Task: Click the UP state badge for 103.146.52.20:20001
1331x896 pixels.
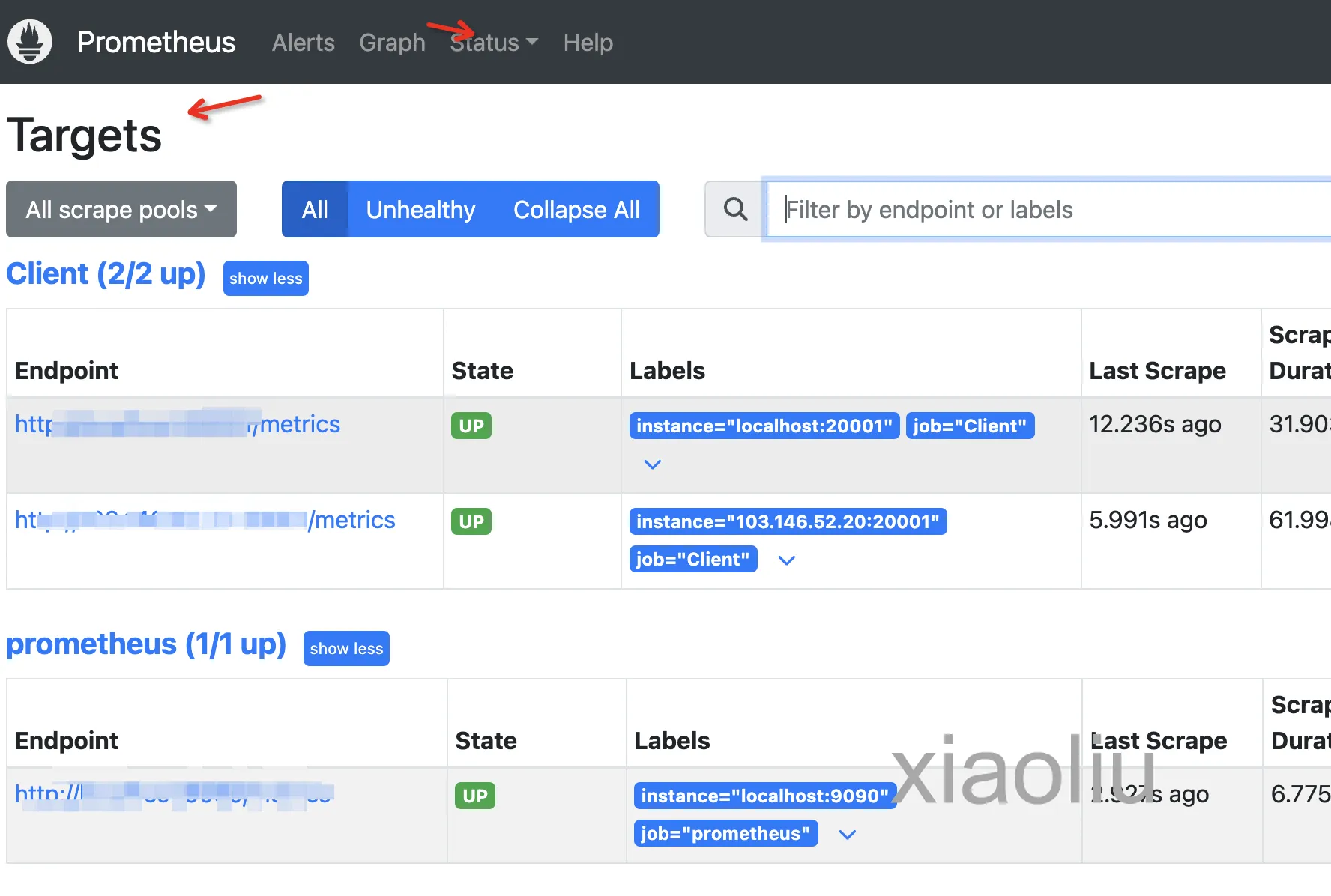Action: (471, 521)
